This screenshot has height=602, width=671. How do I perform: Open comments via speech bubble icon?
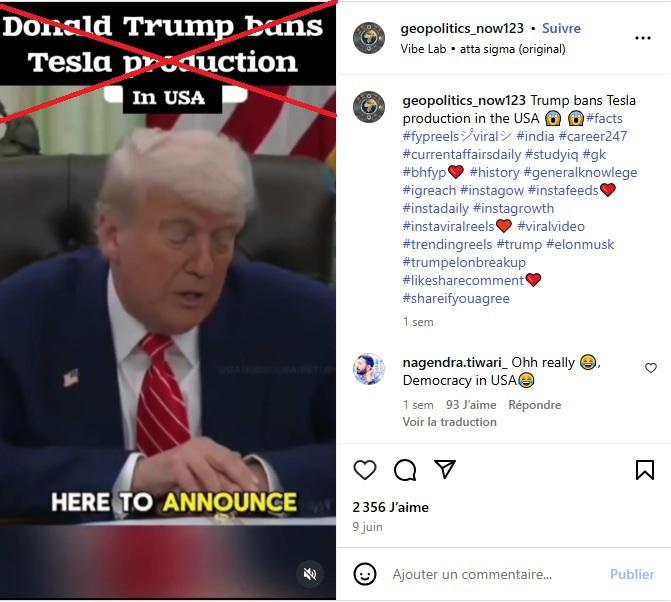coord(405,470)
